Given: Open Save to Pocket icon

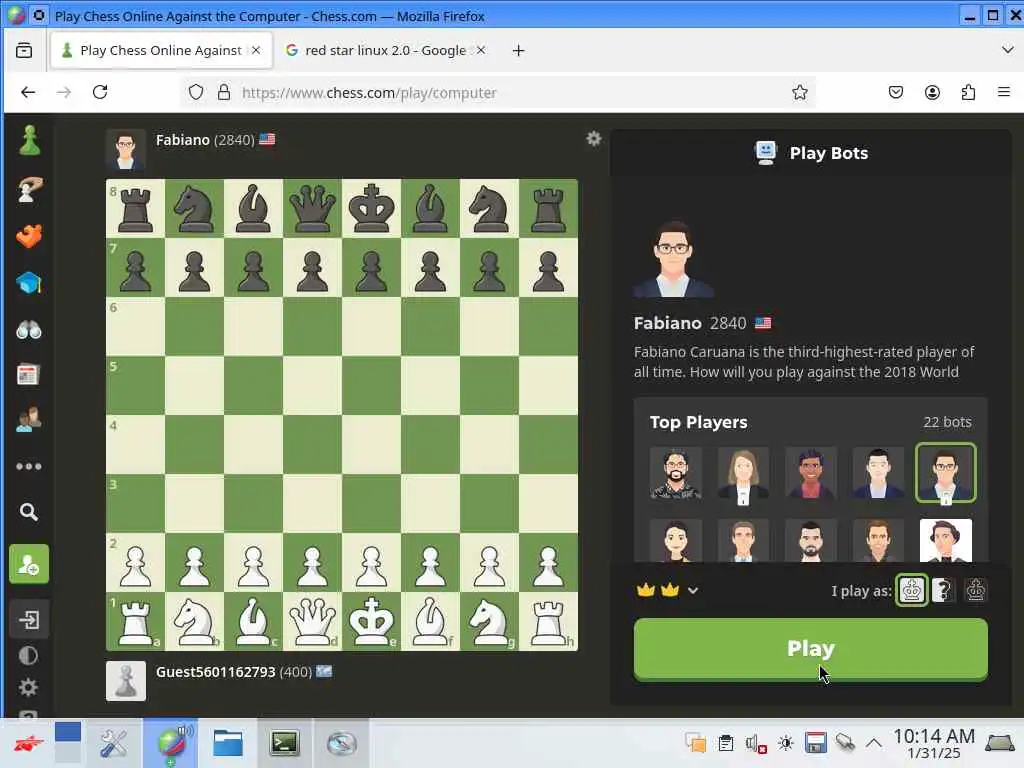Looking at the screenshot, I should [x=895, y=92].
